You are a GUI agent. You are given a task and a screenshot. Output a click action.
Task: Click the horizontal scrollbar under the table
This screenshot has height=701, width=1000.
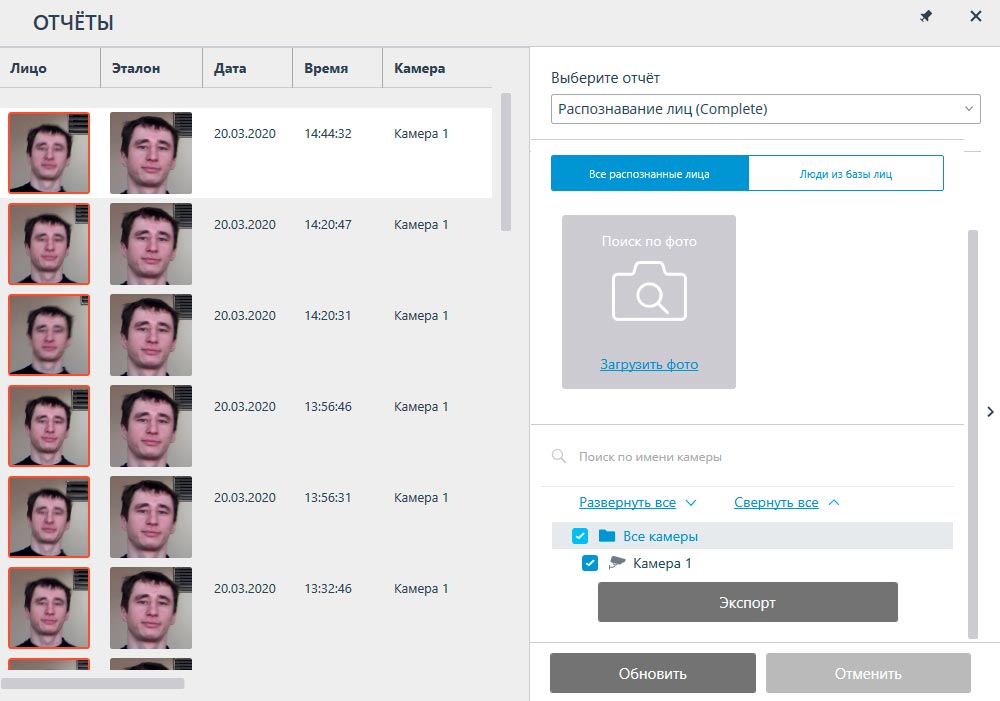pos(93,684)
